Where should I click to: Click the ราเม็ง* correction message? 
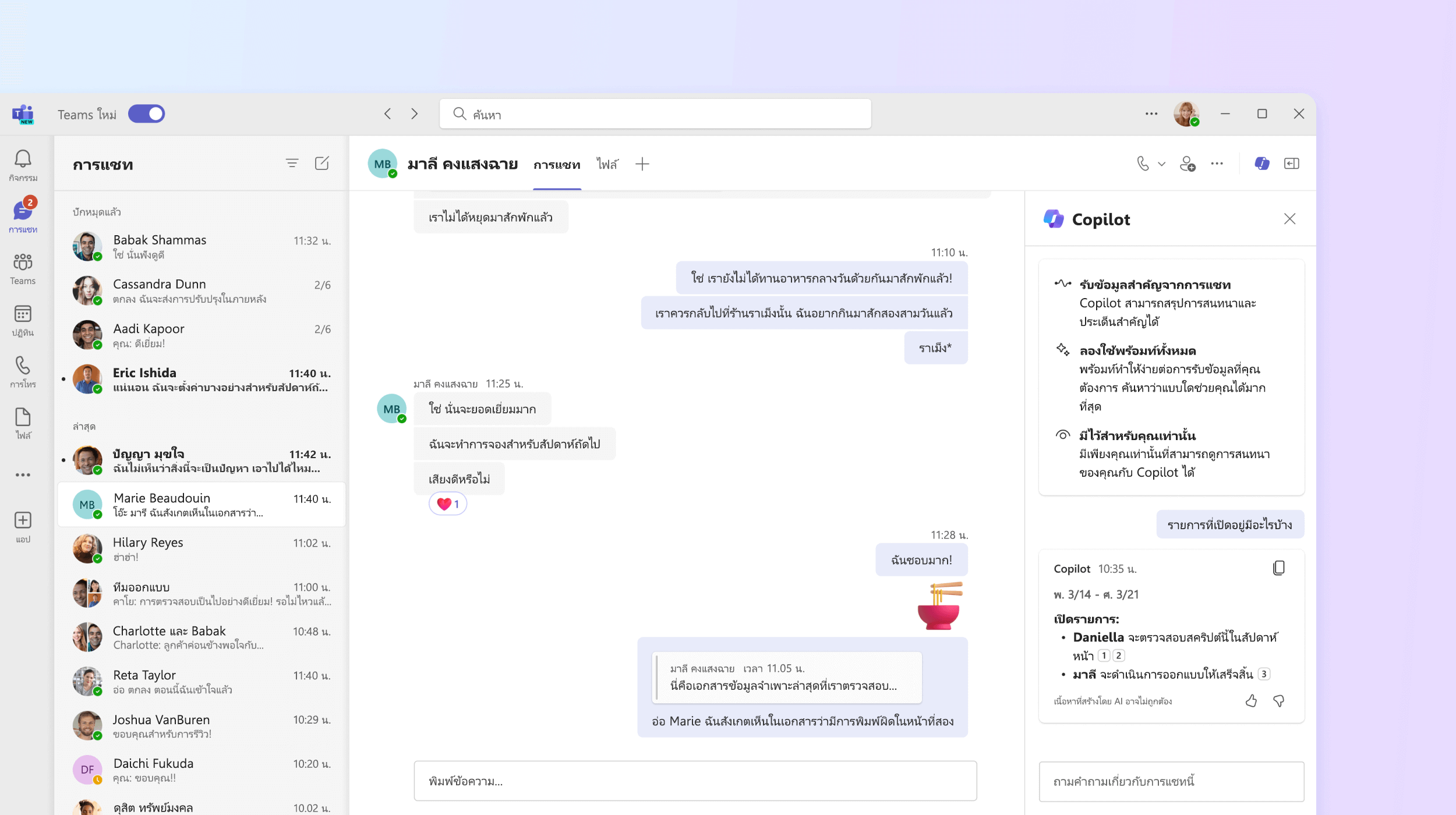click(935, 348)
